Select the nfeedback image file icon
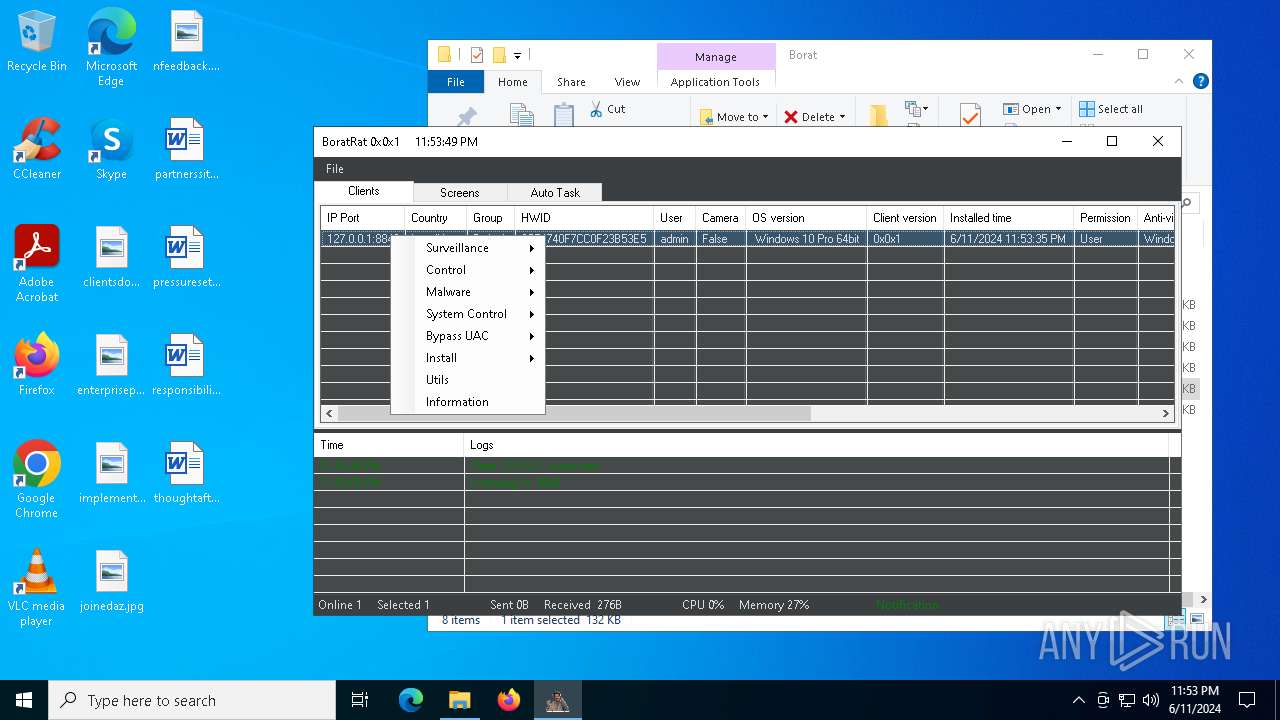 point(186,41)
